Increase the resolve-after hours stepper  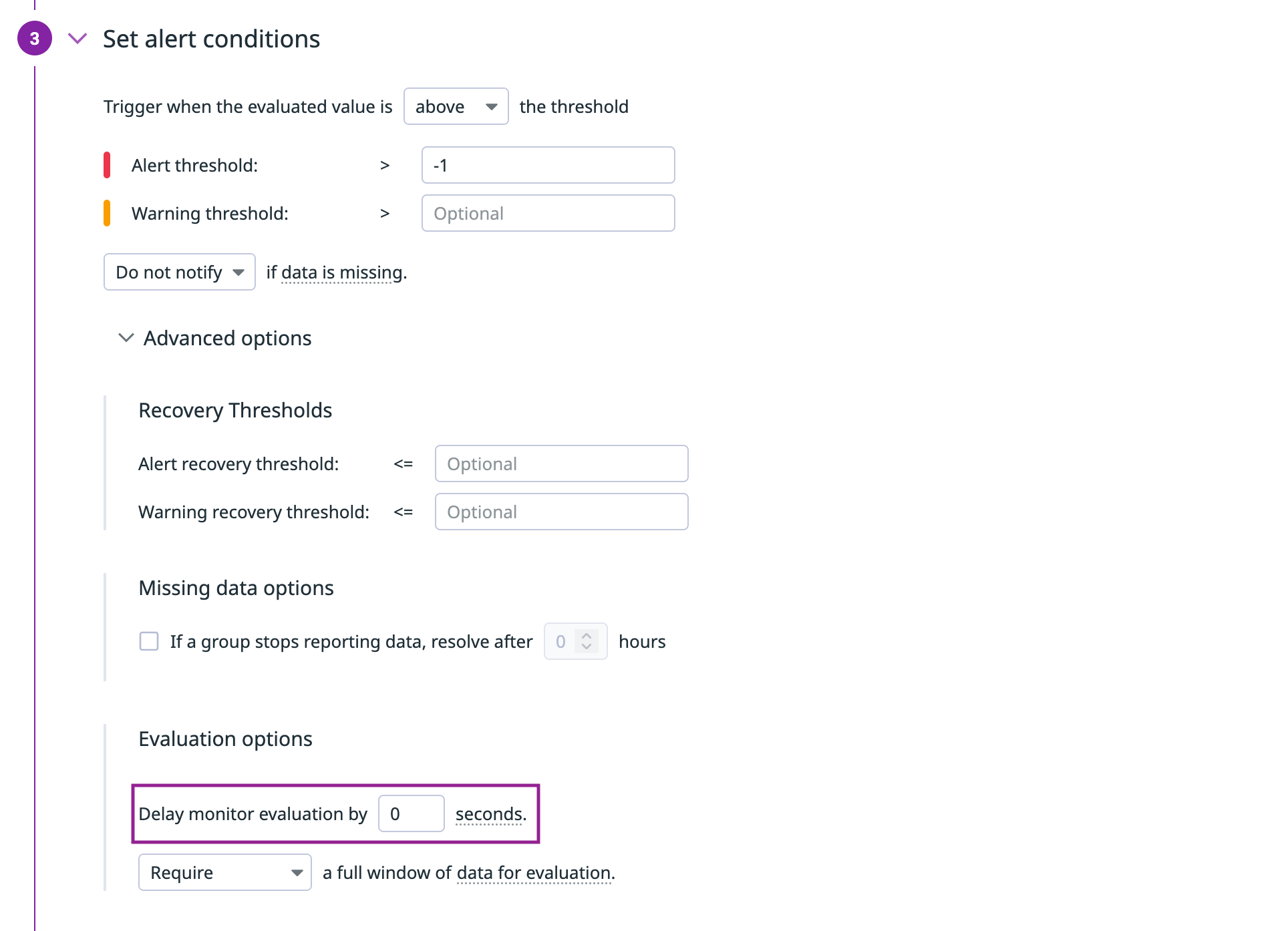[587, 636]
